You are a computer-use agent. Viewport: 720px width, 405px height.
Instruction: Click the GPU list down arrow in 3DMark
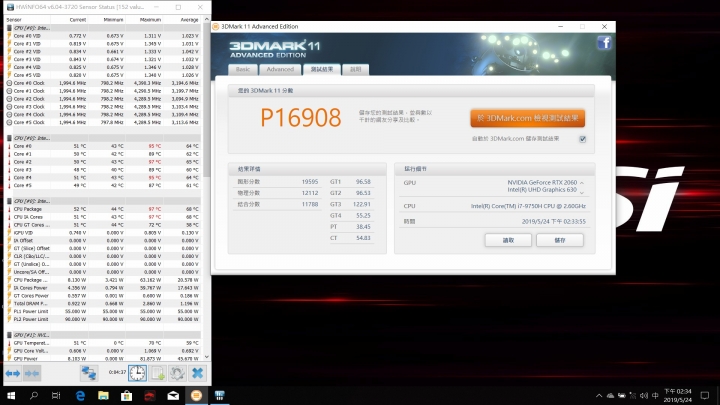[582, 193]
